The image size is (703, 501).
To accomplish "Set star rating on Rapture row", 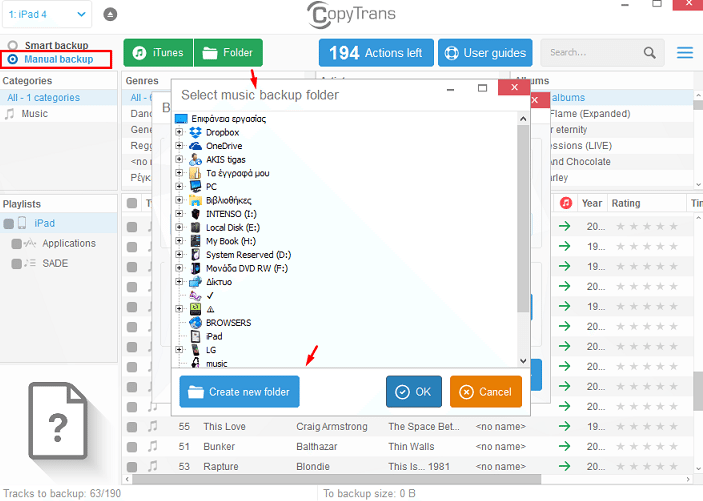I will [647, 466].
